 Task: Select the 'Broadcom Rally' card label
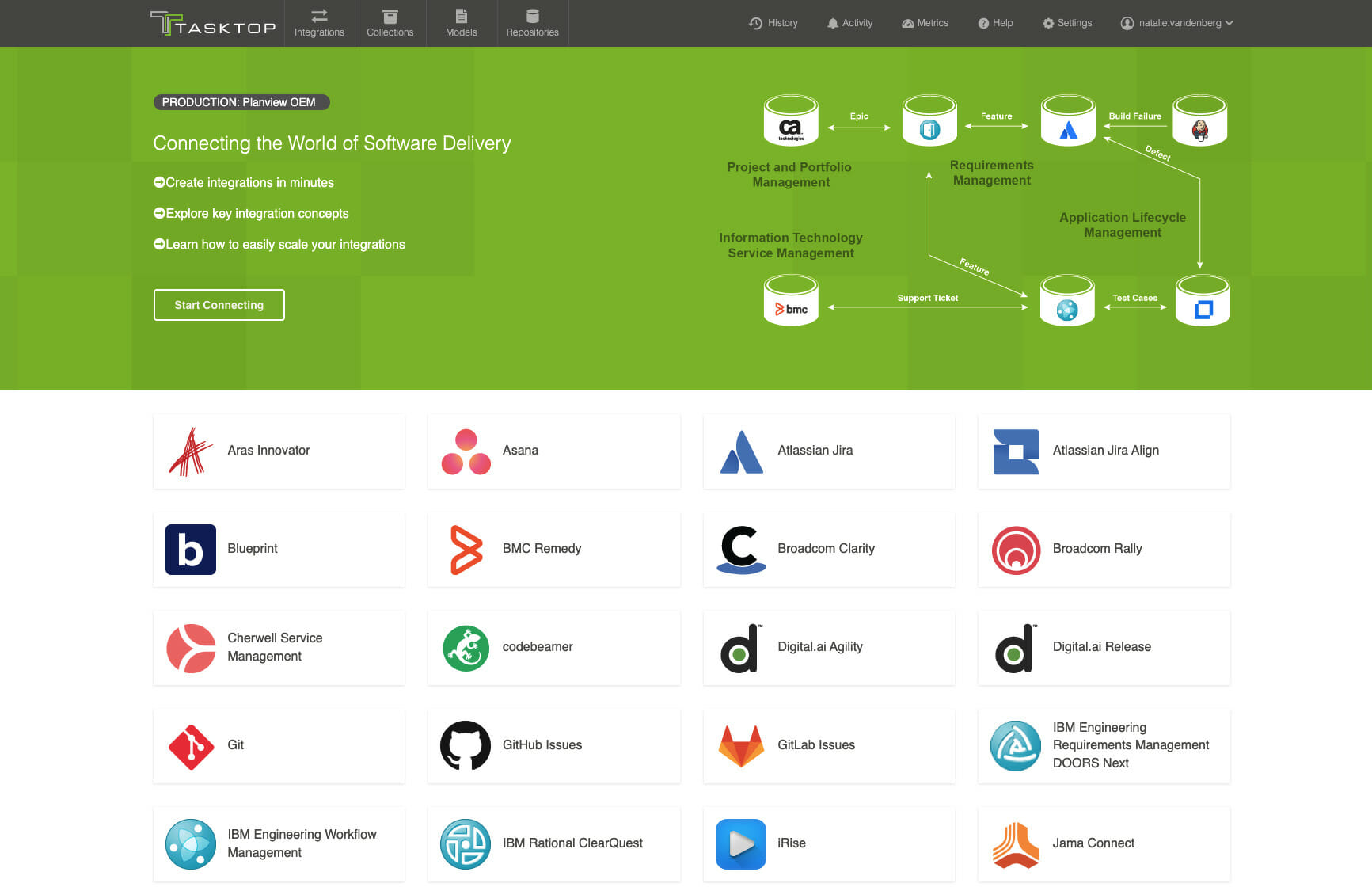pos(1097,549)
